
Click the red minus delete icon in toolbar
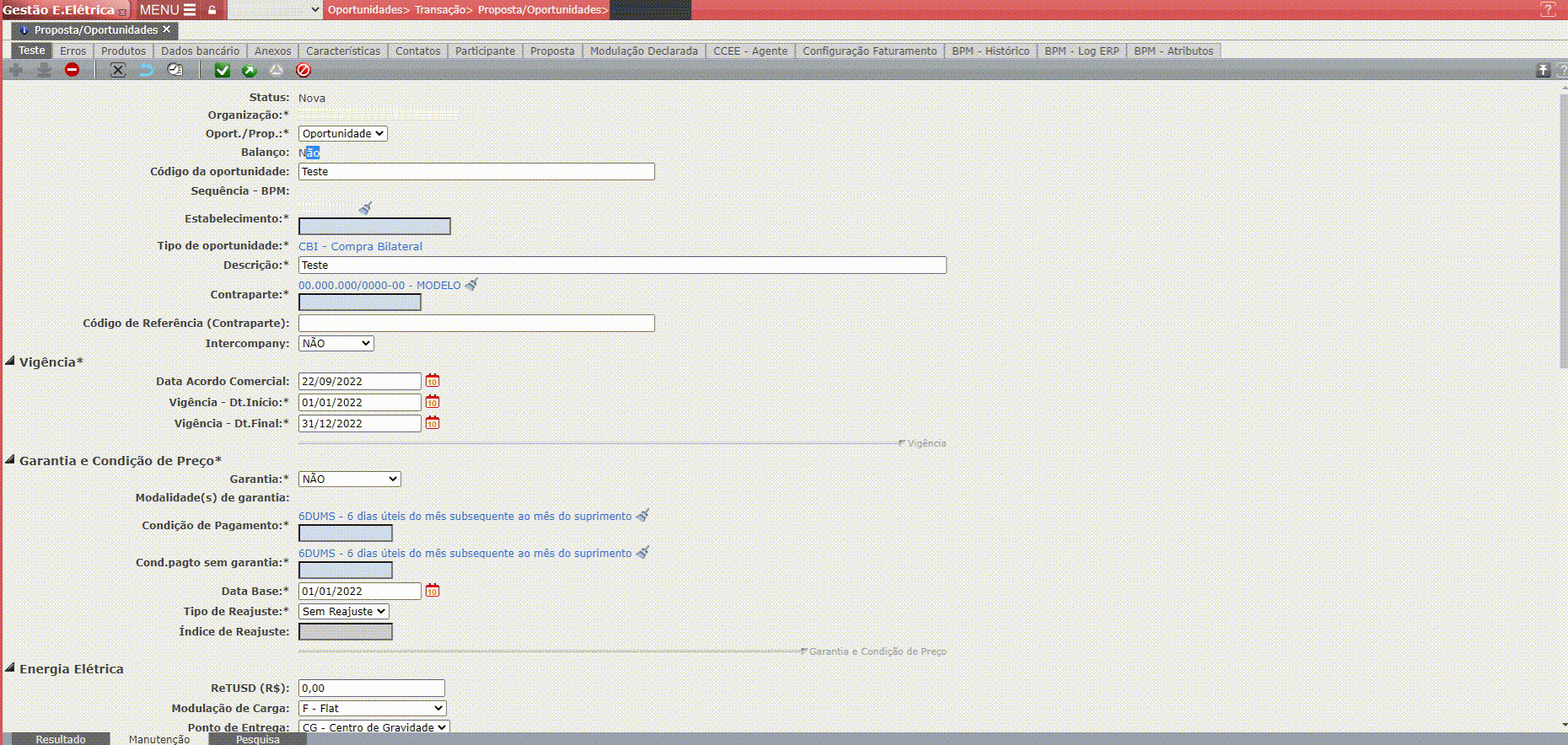click(x=72, y=70)
